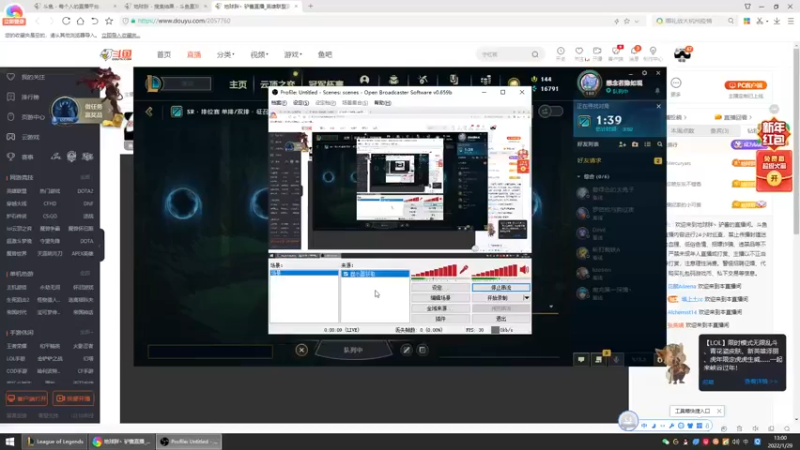
Task: Click browser download icon
Action: [777, 21]
